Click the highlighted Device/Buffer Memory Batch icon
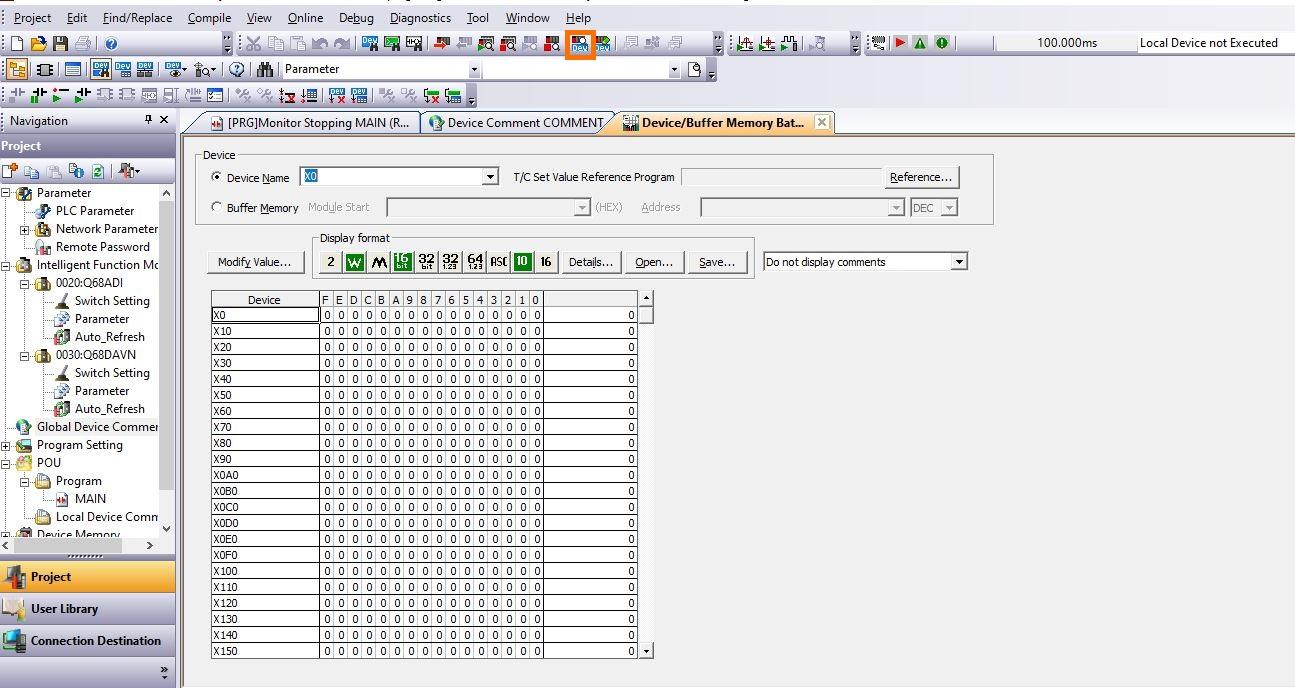This screenshot has height=688, width=1295. pyautogui.click(x=579, y=42)
